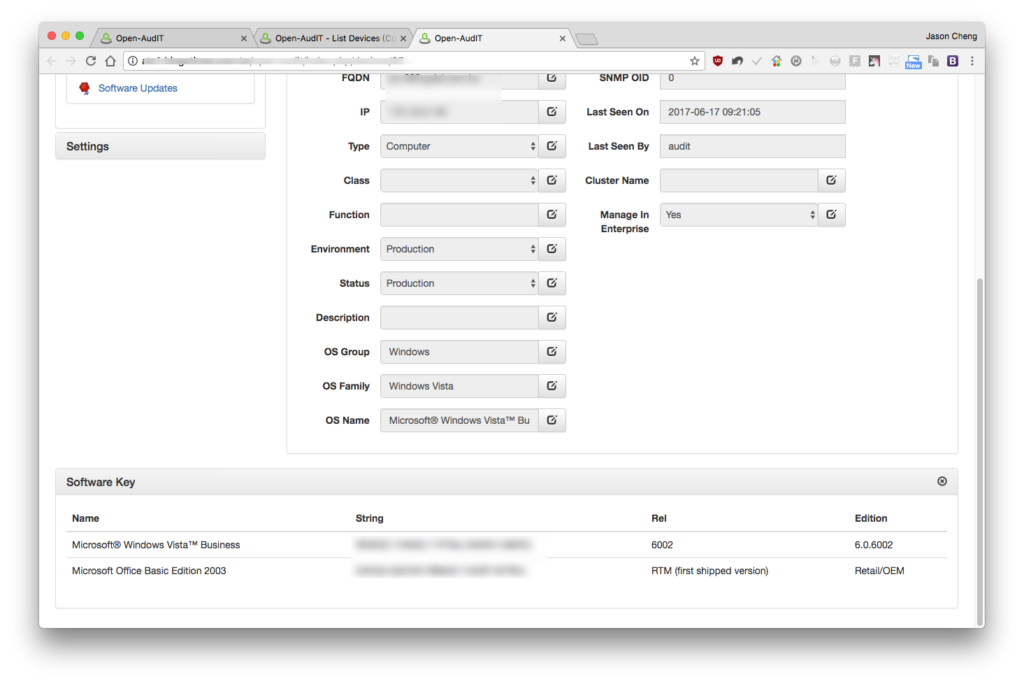Open the Chrome three-dot menu
The image size is (1024, 684).
[x=972, y=61]
